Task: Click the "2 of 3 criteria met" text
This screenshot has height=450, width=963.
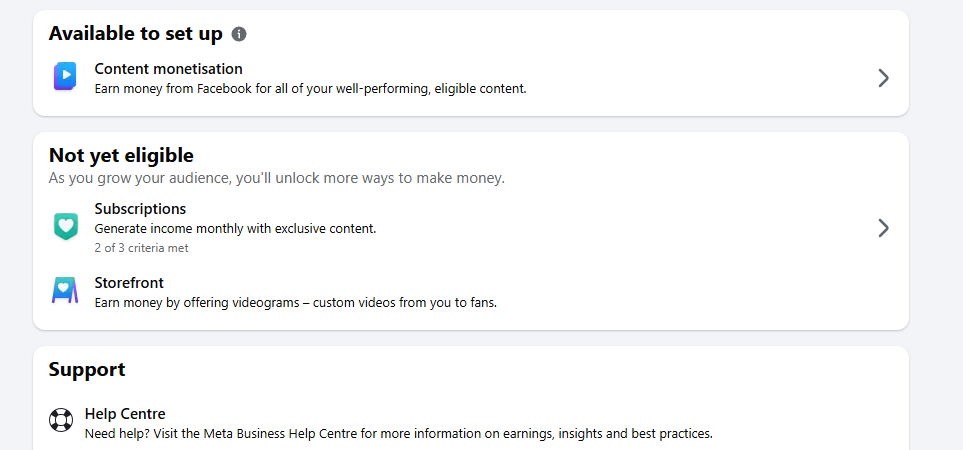Action: (x=141, y=248)
